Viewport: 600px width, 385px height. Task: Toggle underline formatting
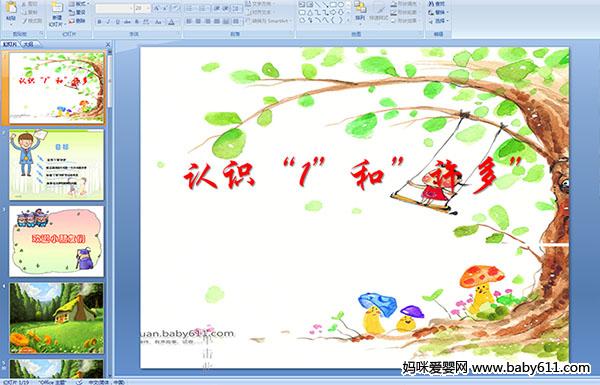click(117, 22)
